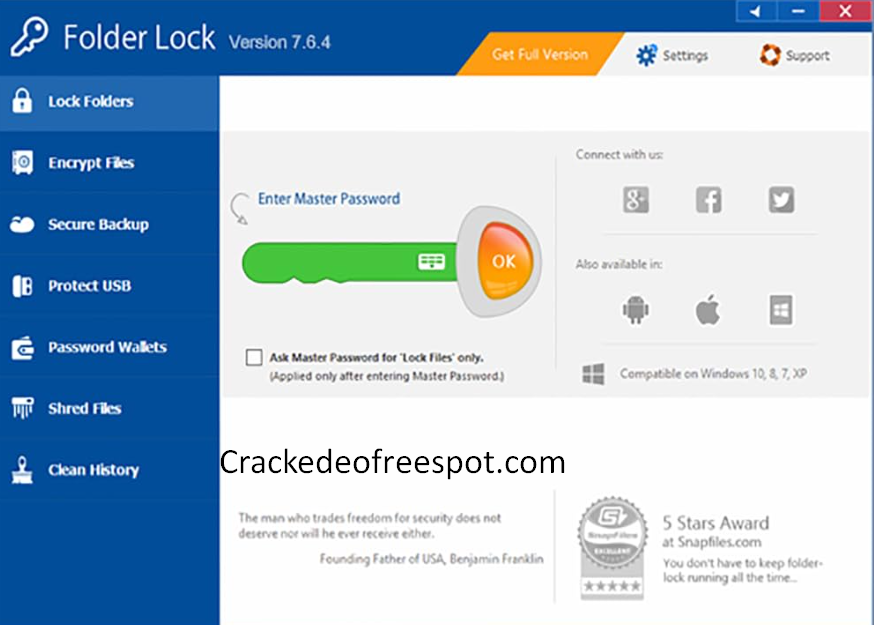The image size is (874, 625).
Task: Click the Facebook icon
Action: (708, 200)
